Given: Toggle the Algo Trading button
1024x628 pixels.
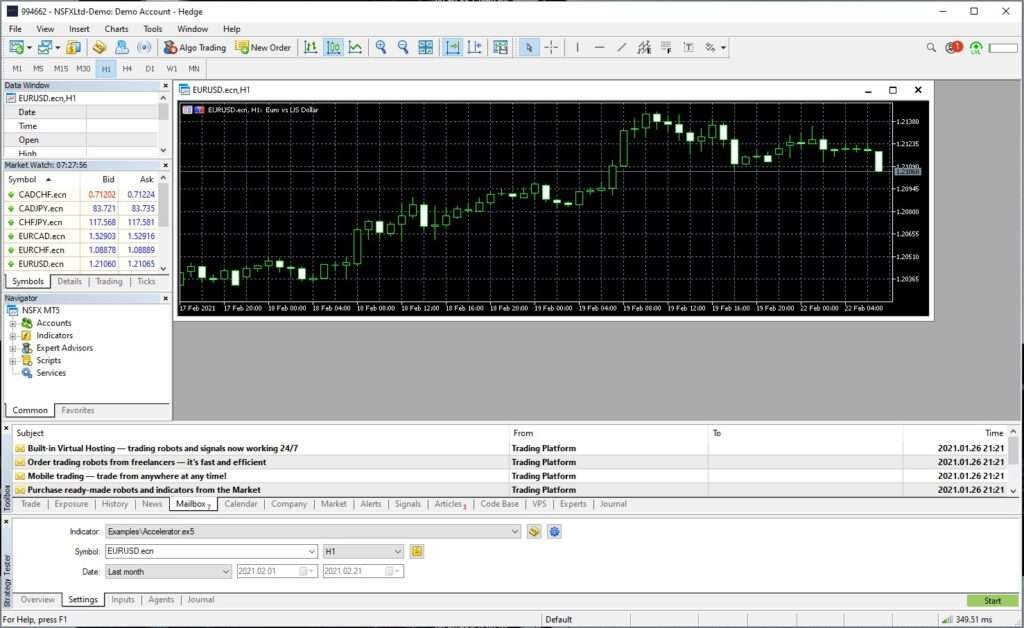Looking at the screenshot, I should tap(195, 48).
